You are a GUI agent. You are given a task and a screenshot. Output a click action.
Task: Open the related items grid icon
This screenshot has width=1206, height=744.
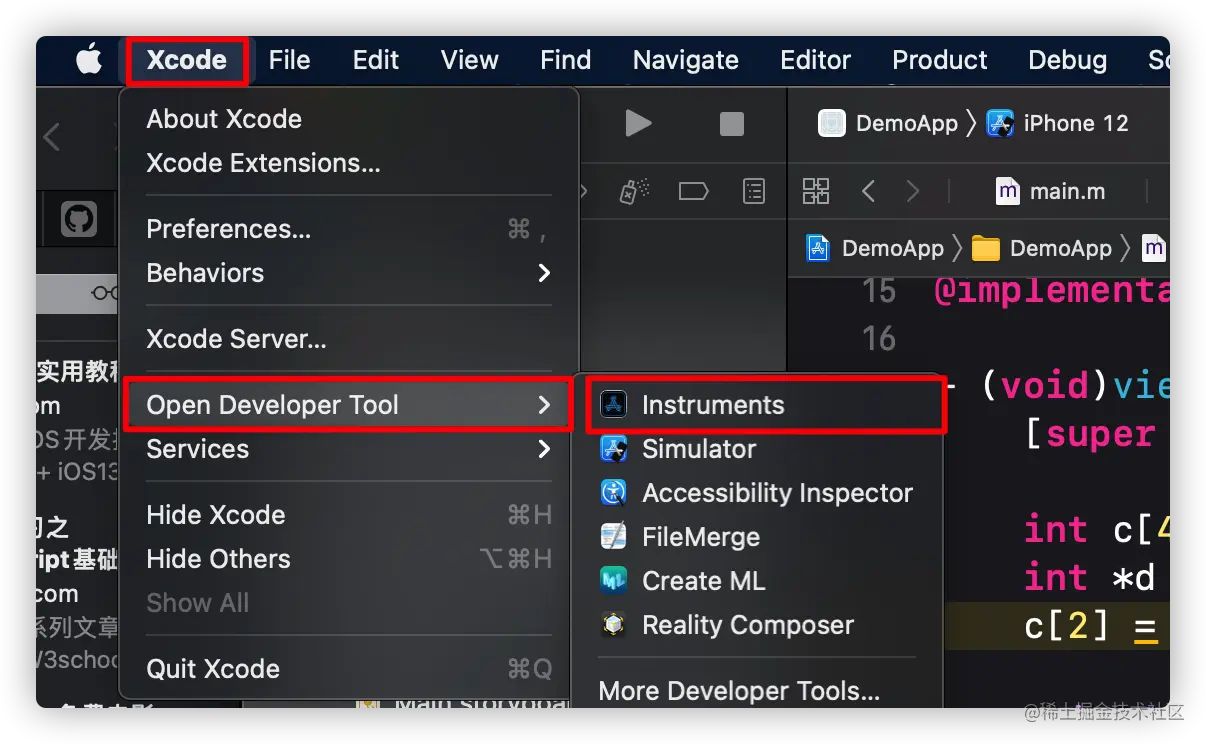coord(816,191)
